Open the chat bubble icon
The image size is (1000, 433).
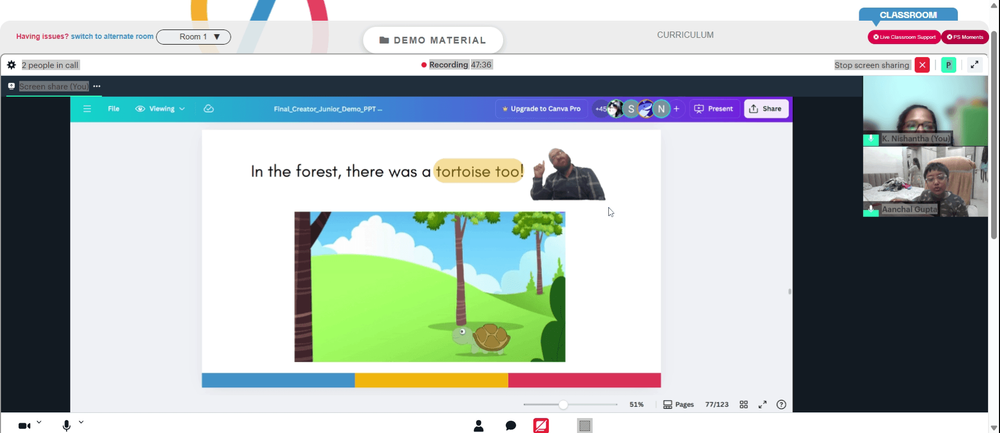coord(511,426)
